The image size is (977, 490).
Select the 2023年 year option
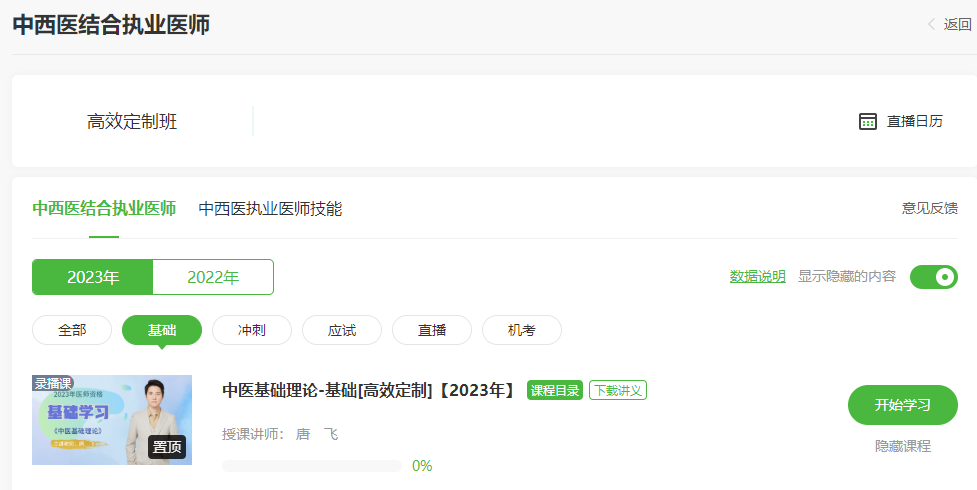(x=93, y=277)
